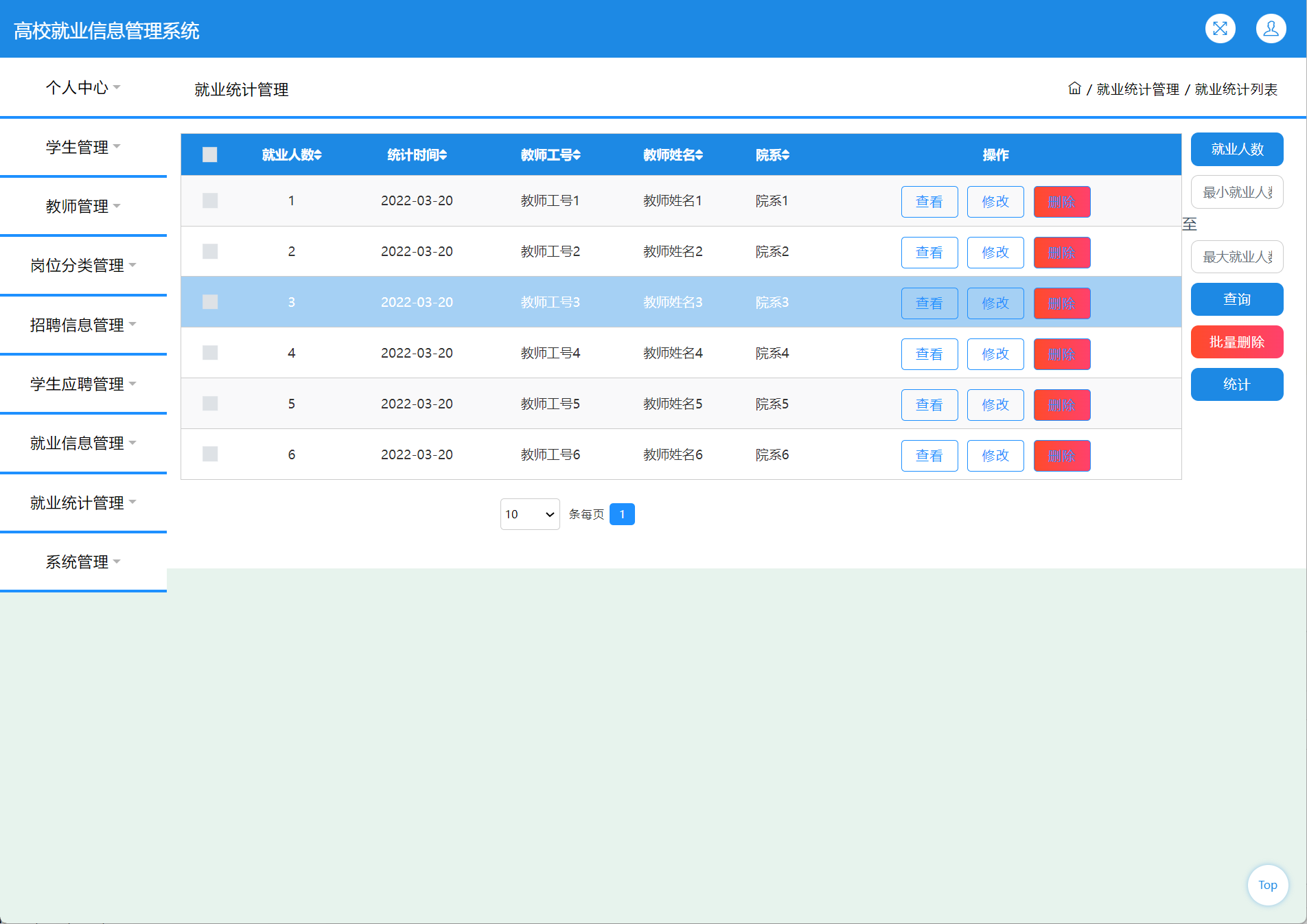1307x924 pixels.
Task: Open 就业统计列表 breadcrumb link
Action: tap(1236, 89)
